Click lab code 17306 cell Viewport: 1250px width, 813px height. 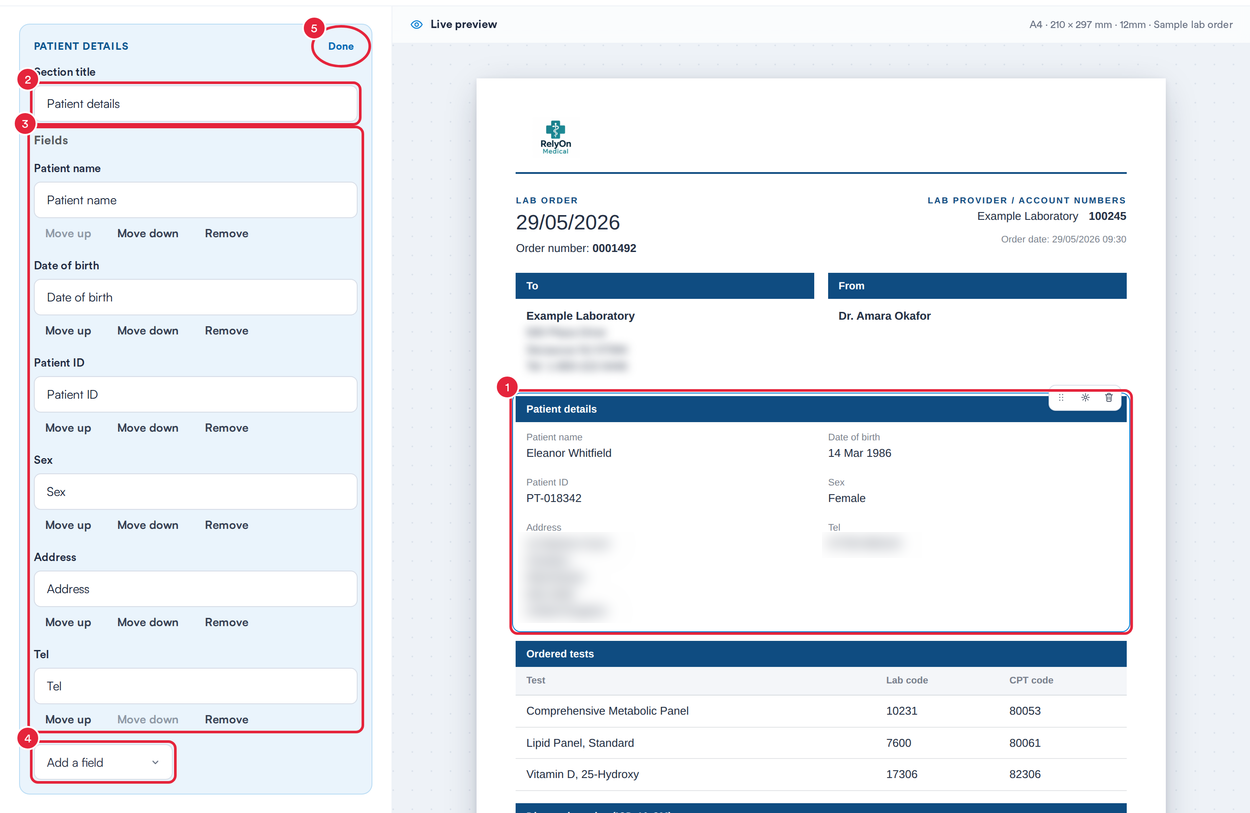click(x=901, y=774)
